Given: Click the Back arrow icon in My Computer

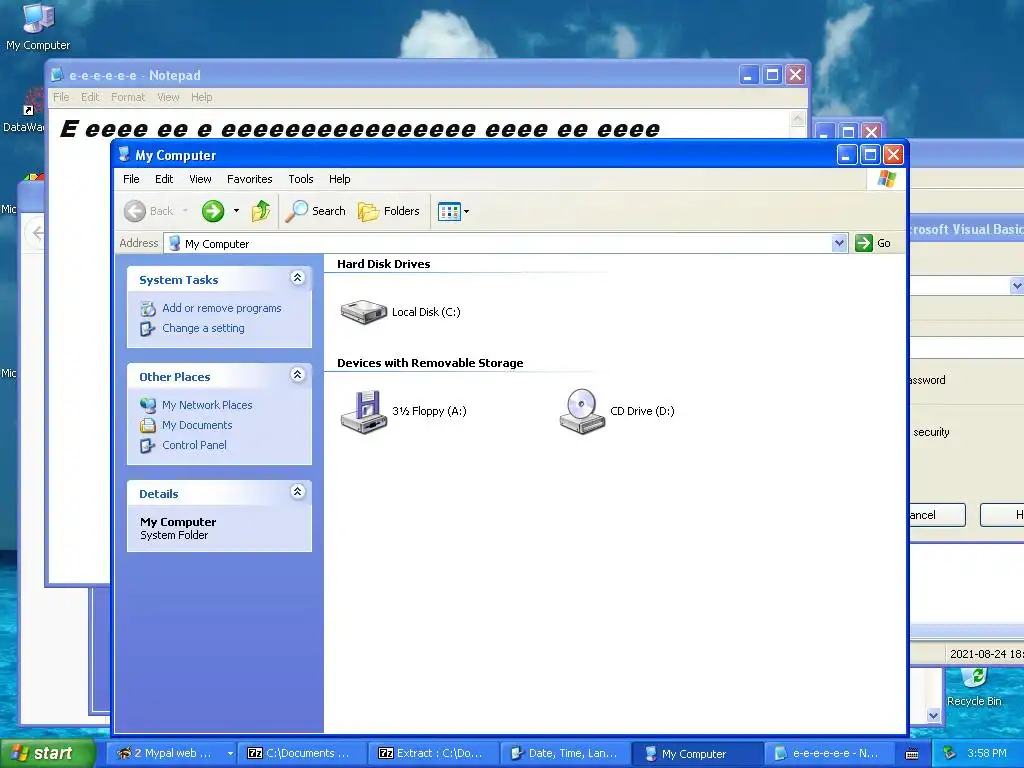Looking at the screenshot, I should pyautogui.click(x=135, y=211).
